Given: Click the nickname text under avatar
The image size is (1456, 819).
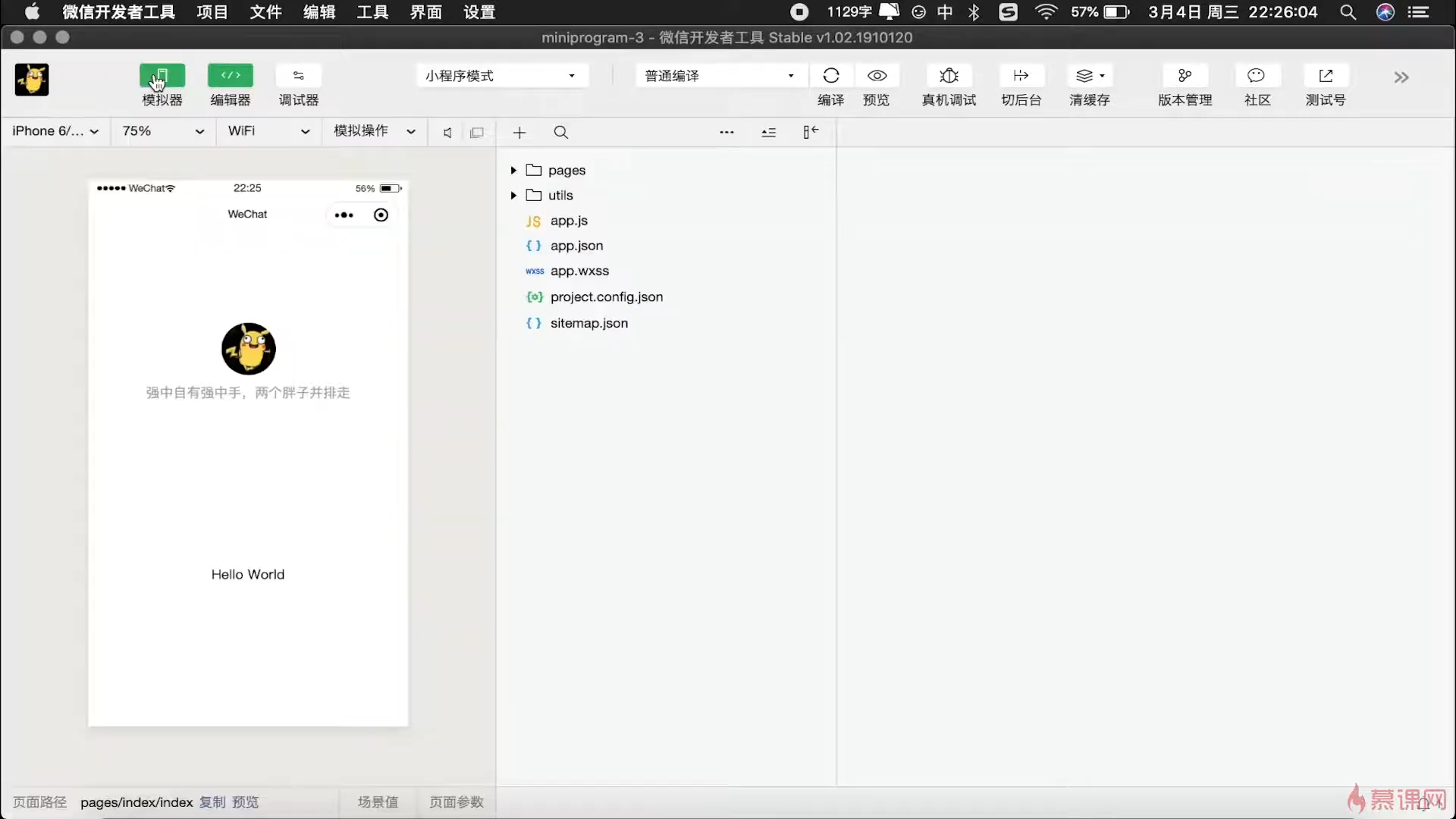Looking at the screenshot, I should 248,393.
